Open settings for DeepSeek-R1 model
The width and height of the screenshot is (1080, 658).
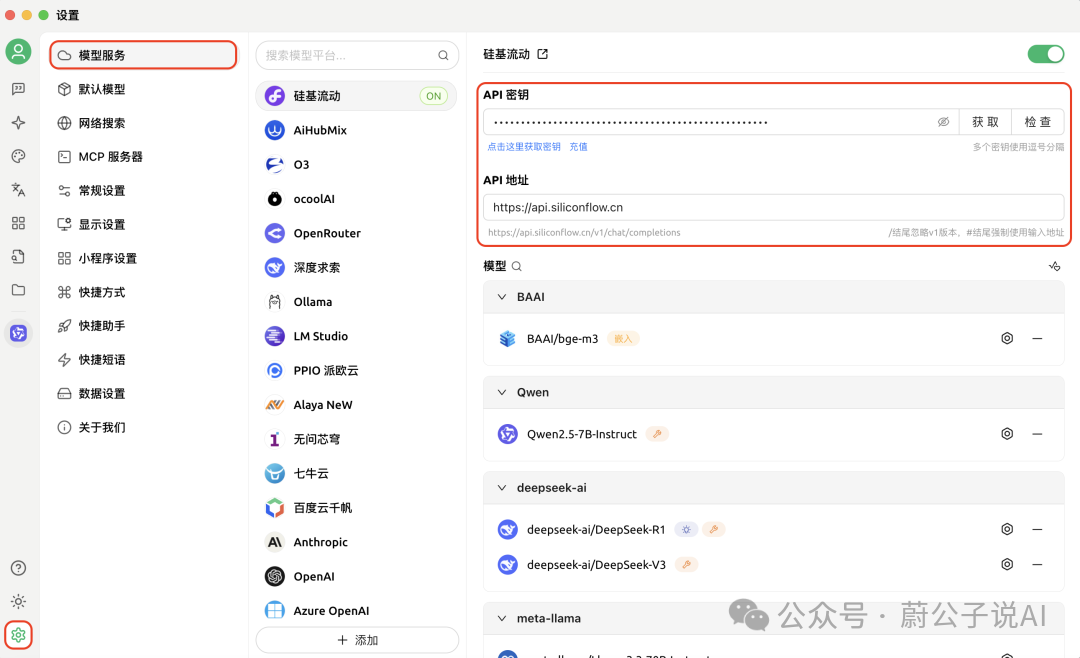1007,529
